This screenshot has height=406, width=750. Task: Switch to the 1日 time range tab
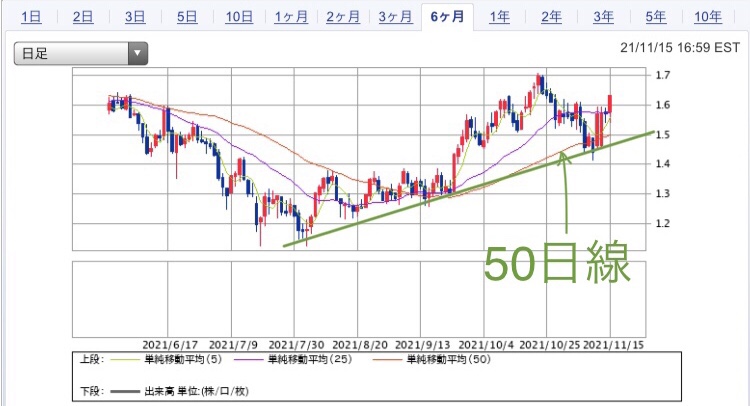(31, 17)
